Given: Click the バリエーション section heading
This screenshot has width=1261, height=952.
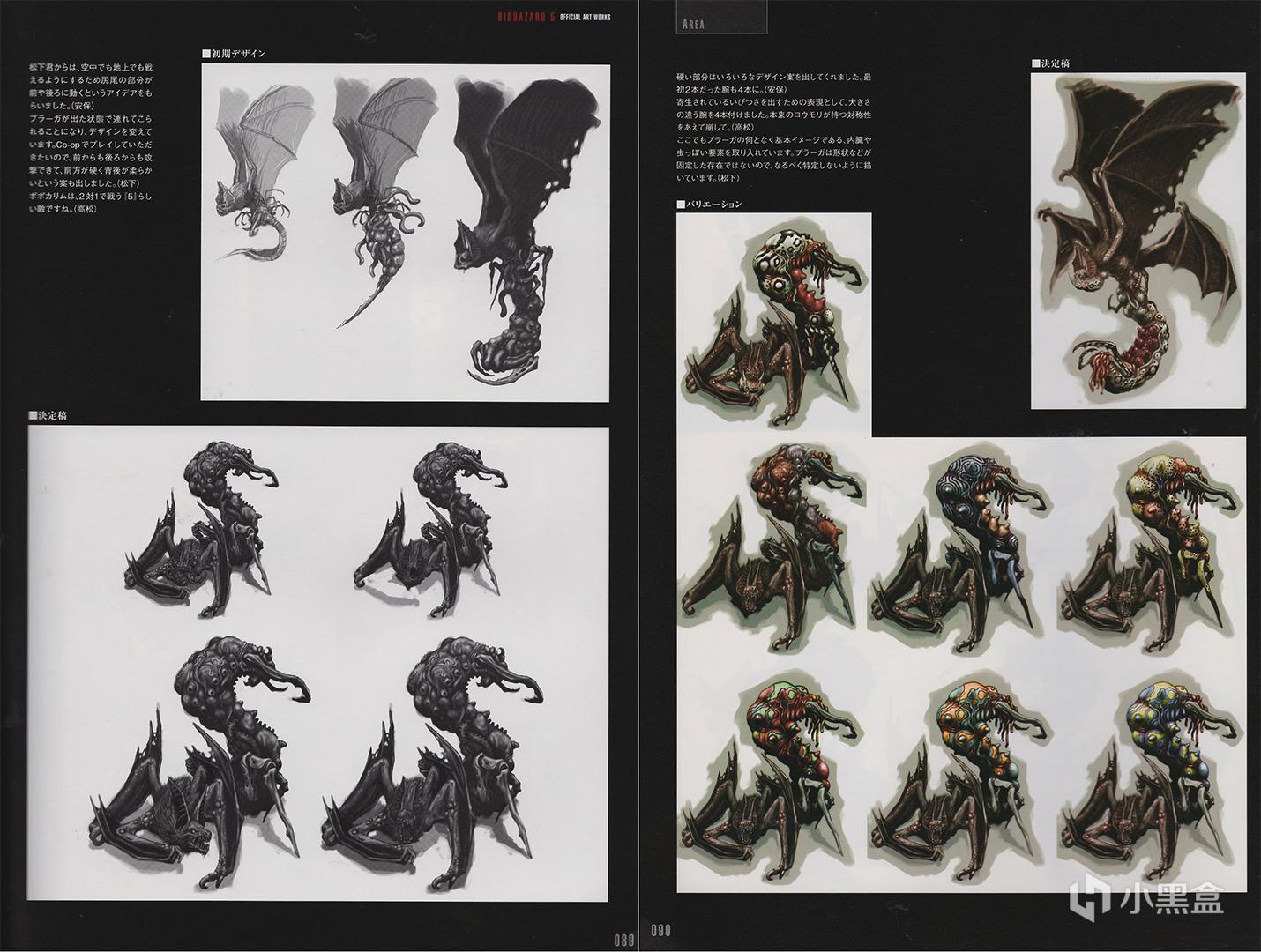Looking at the screenshot, I should [x=709, y=205].
